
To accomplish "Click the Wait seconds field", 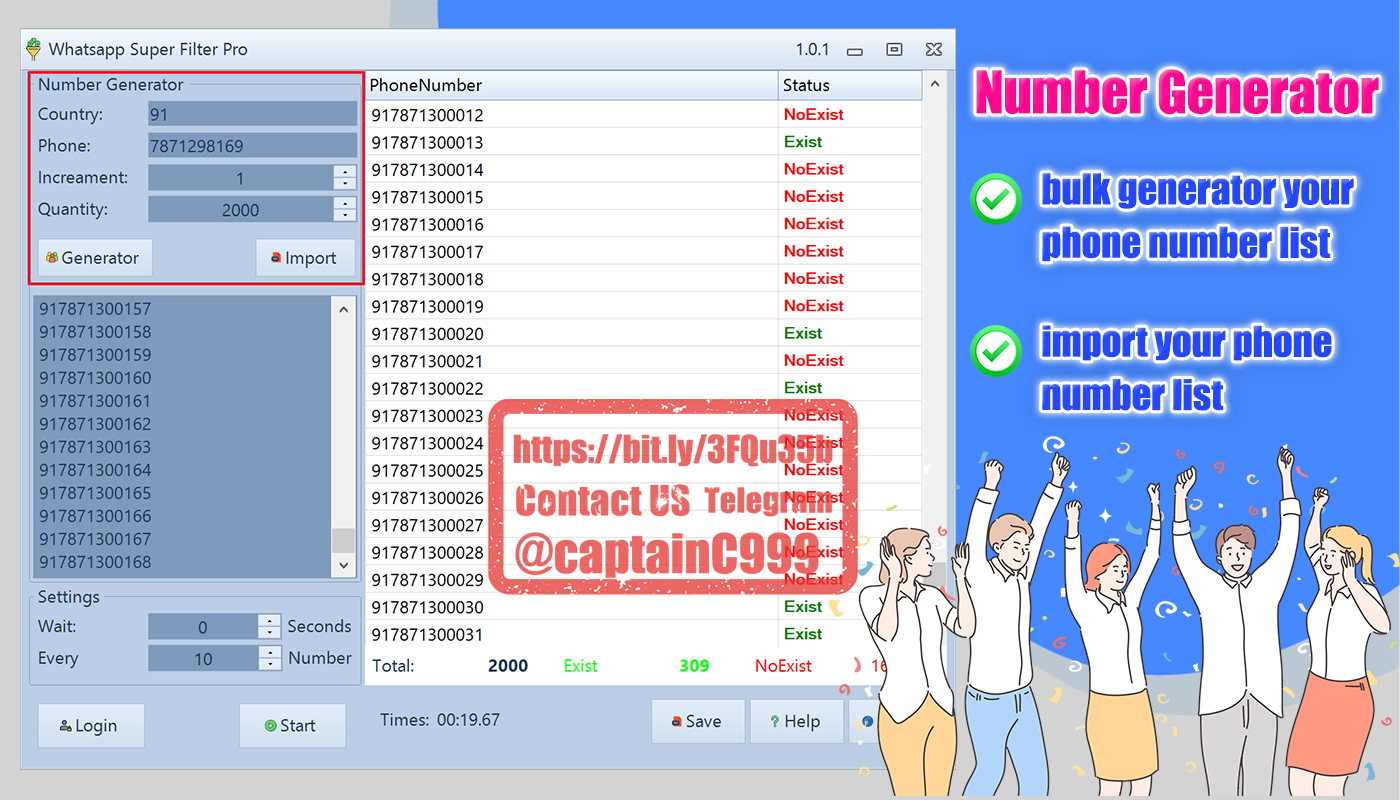I will (203, 627).
